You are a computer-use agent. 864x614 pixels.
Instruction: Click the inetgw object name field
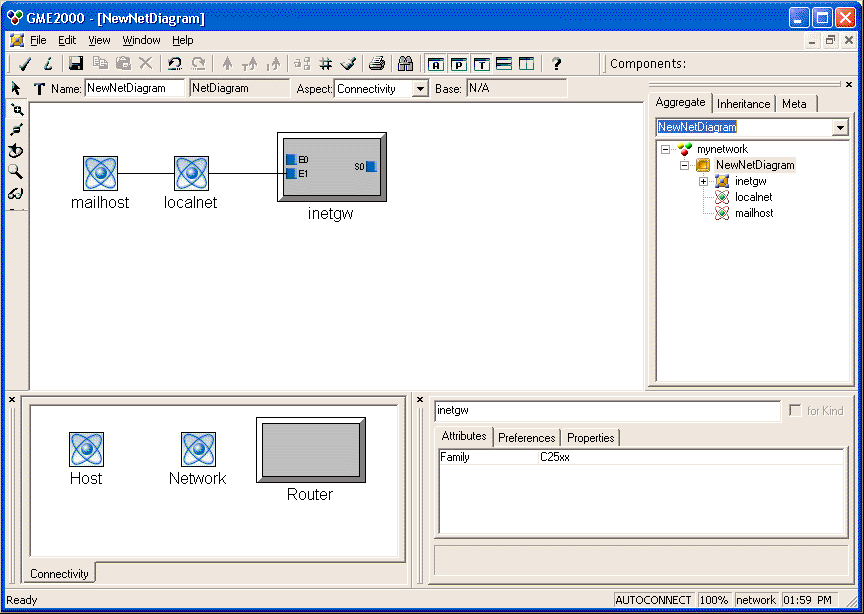pyautogui.click(x=607, y=411)
